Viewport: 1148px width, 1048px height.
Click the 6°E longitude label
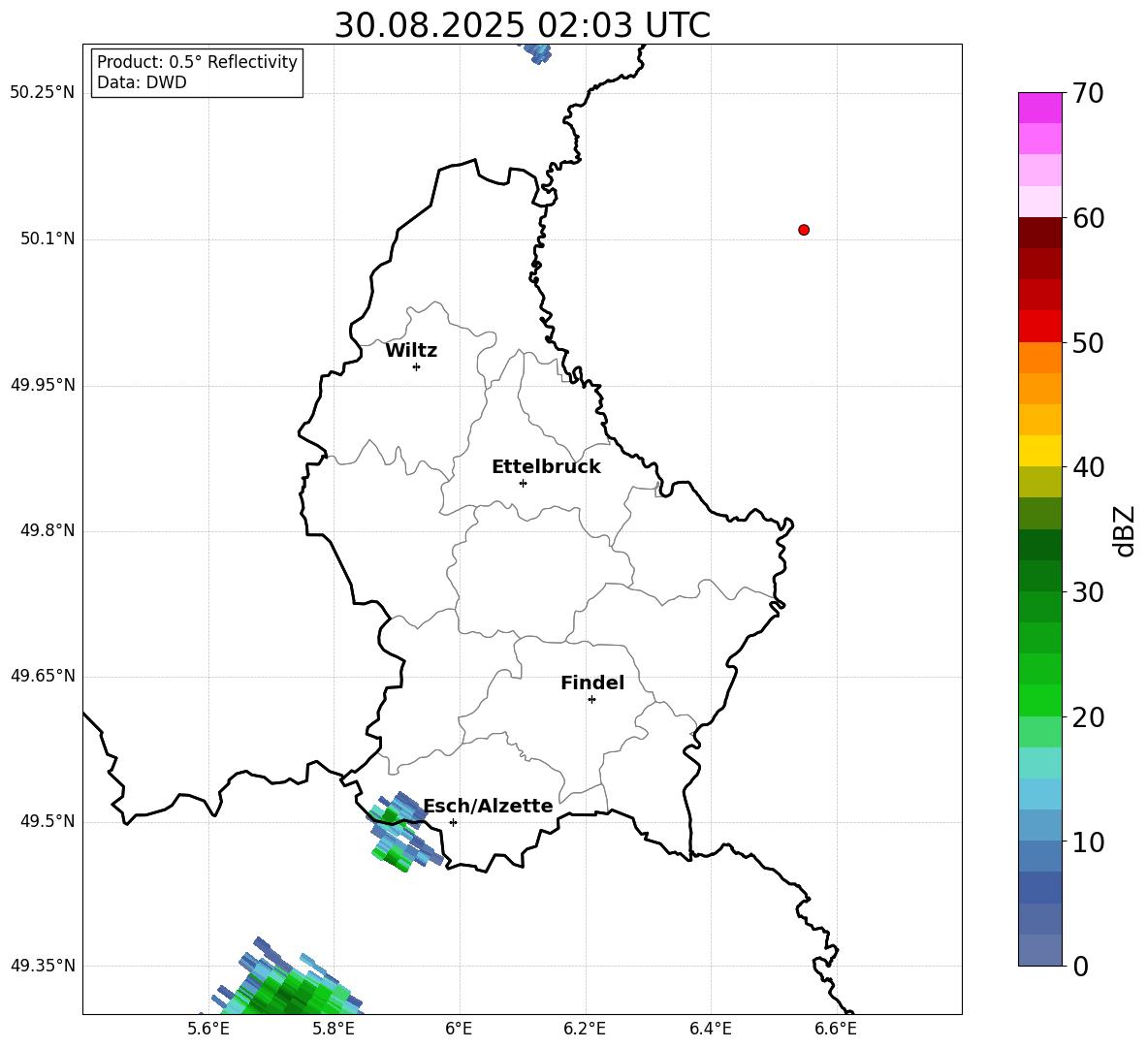pos(459,1029)
